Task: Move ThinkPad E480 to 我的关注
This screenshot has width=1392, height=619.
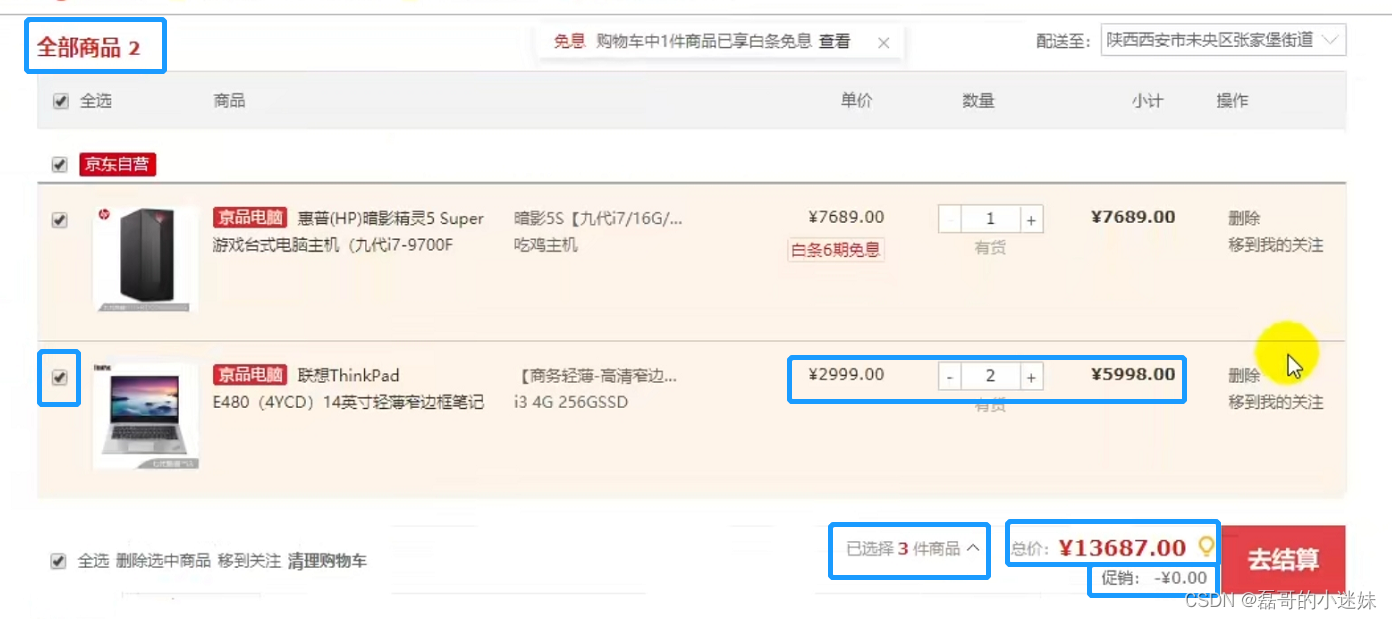Action: click(x=1276, y=402)
